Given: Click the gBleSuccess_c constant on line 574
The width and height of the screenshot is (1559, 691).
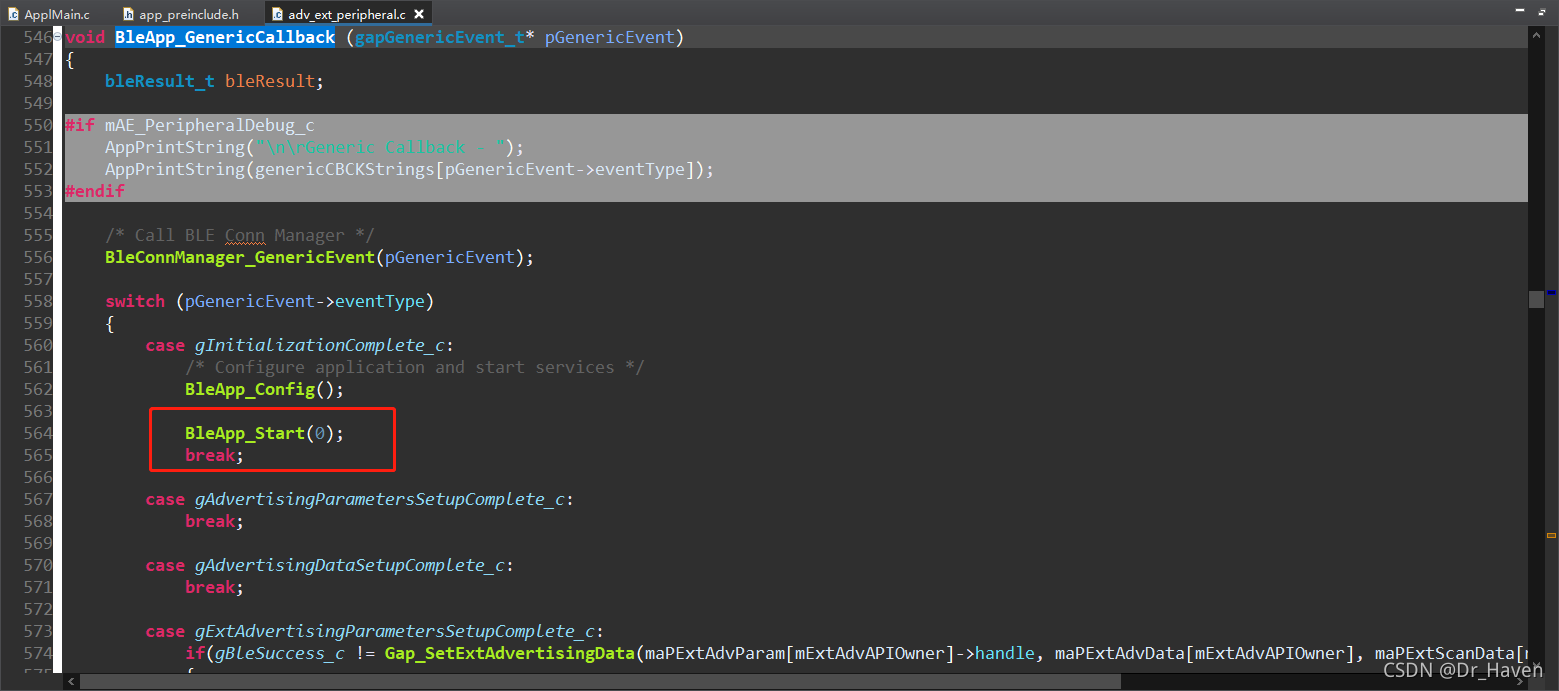Looking at the screenshot, I should pyautogui.click(x=279, y=653).
